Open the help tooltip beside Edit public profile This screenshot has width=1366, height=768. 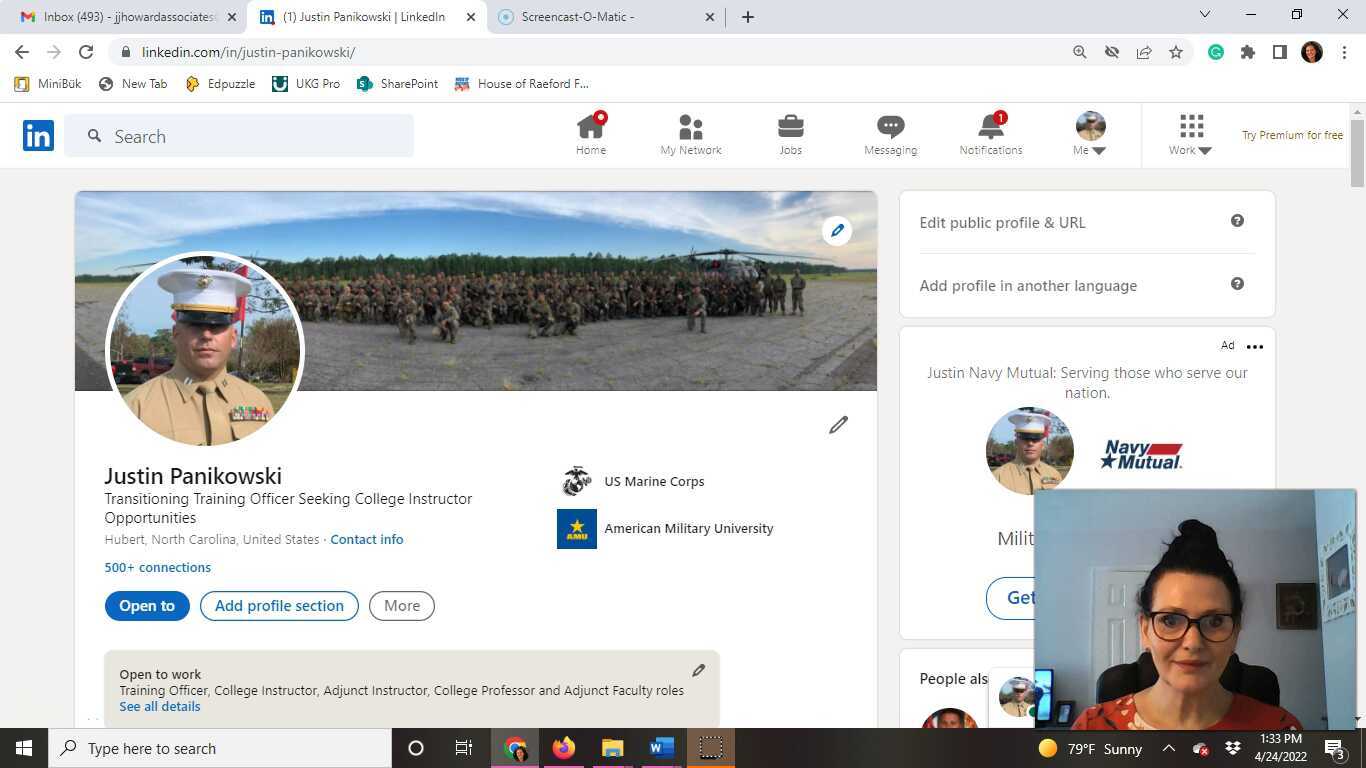1237,221
